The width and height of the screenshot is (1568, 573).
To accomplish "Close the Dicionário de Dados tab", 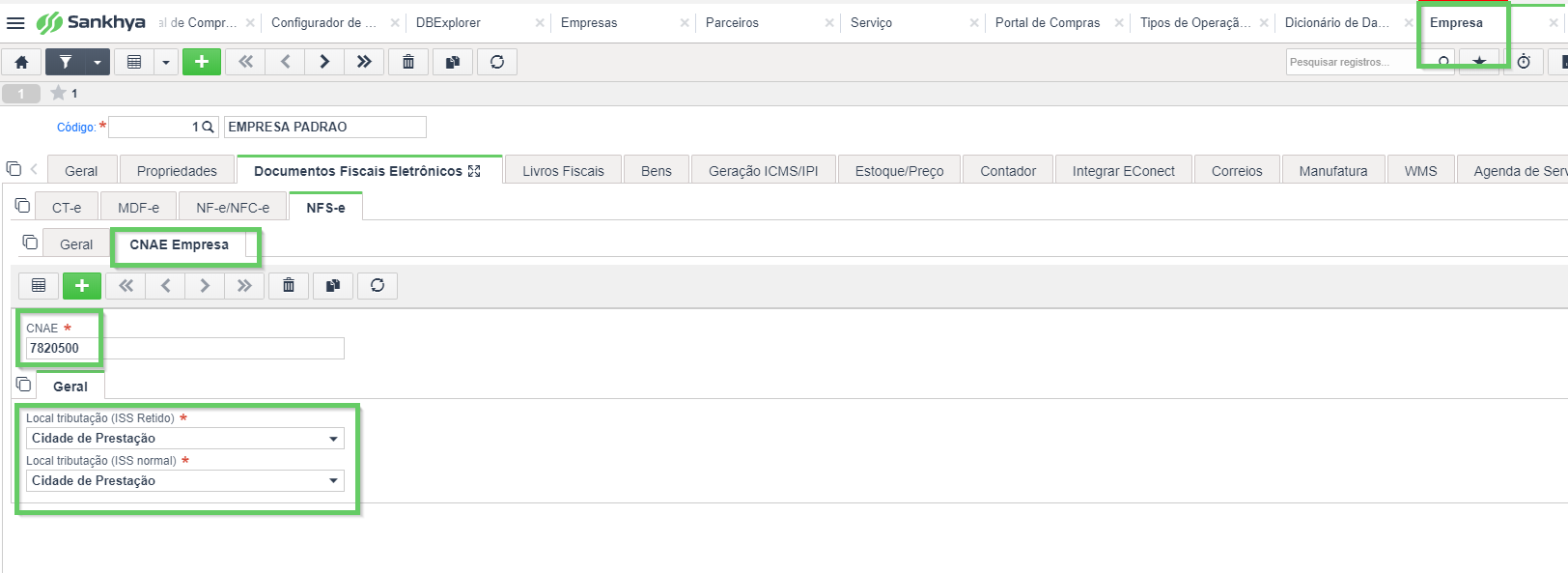I will click(x=1409, y=23).
